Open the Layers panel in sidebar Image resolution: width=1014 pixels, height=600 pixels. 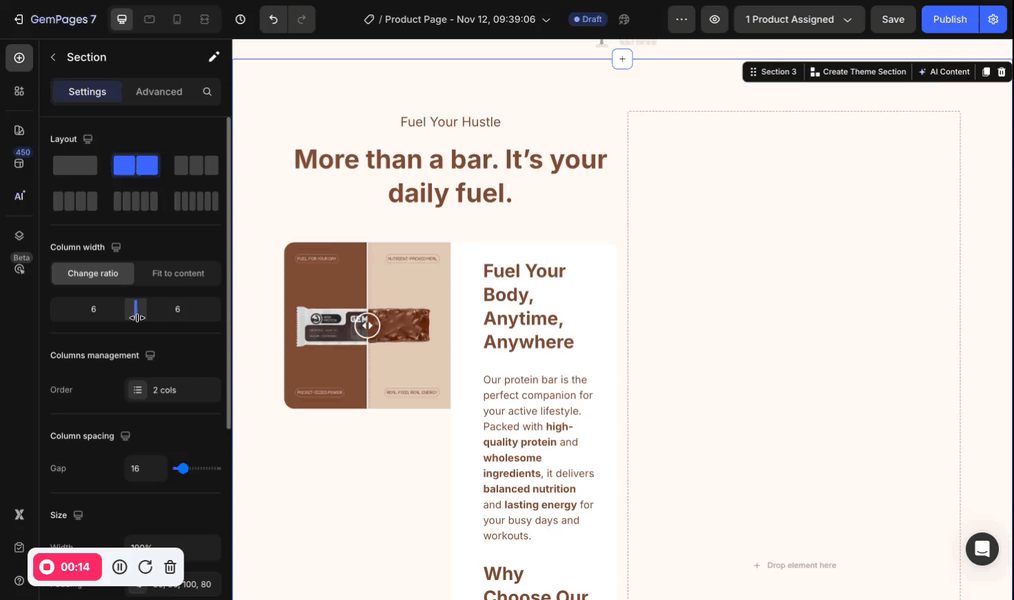pos(19,235)
